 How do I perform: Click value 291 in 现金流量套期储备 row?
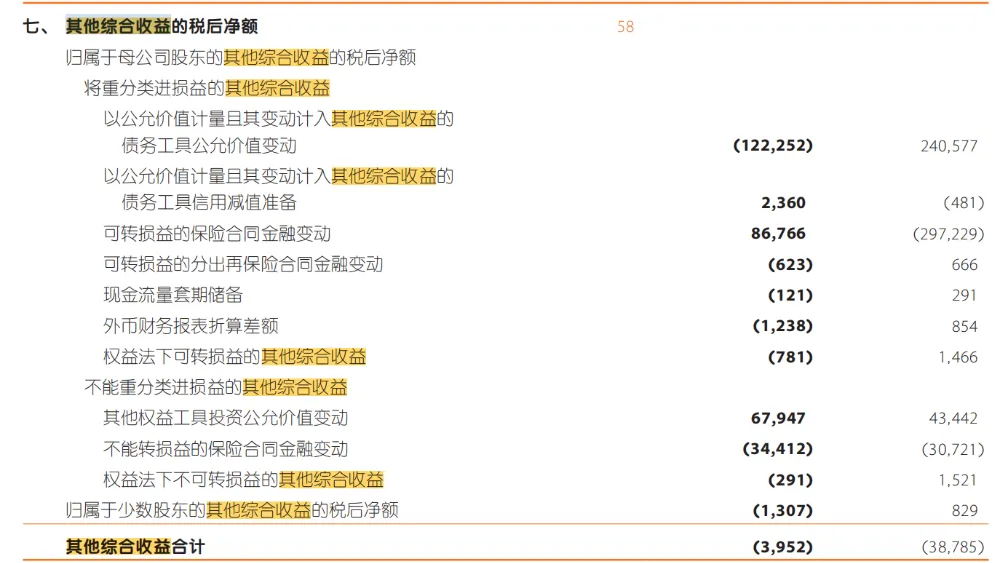point(964,295)
